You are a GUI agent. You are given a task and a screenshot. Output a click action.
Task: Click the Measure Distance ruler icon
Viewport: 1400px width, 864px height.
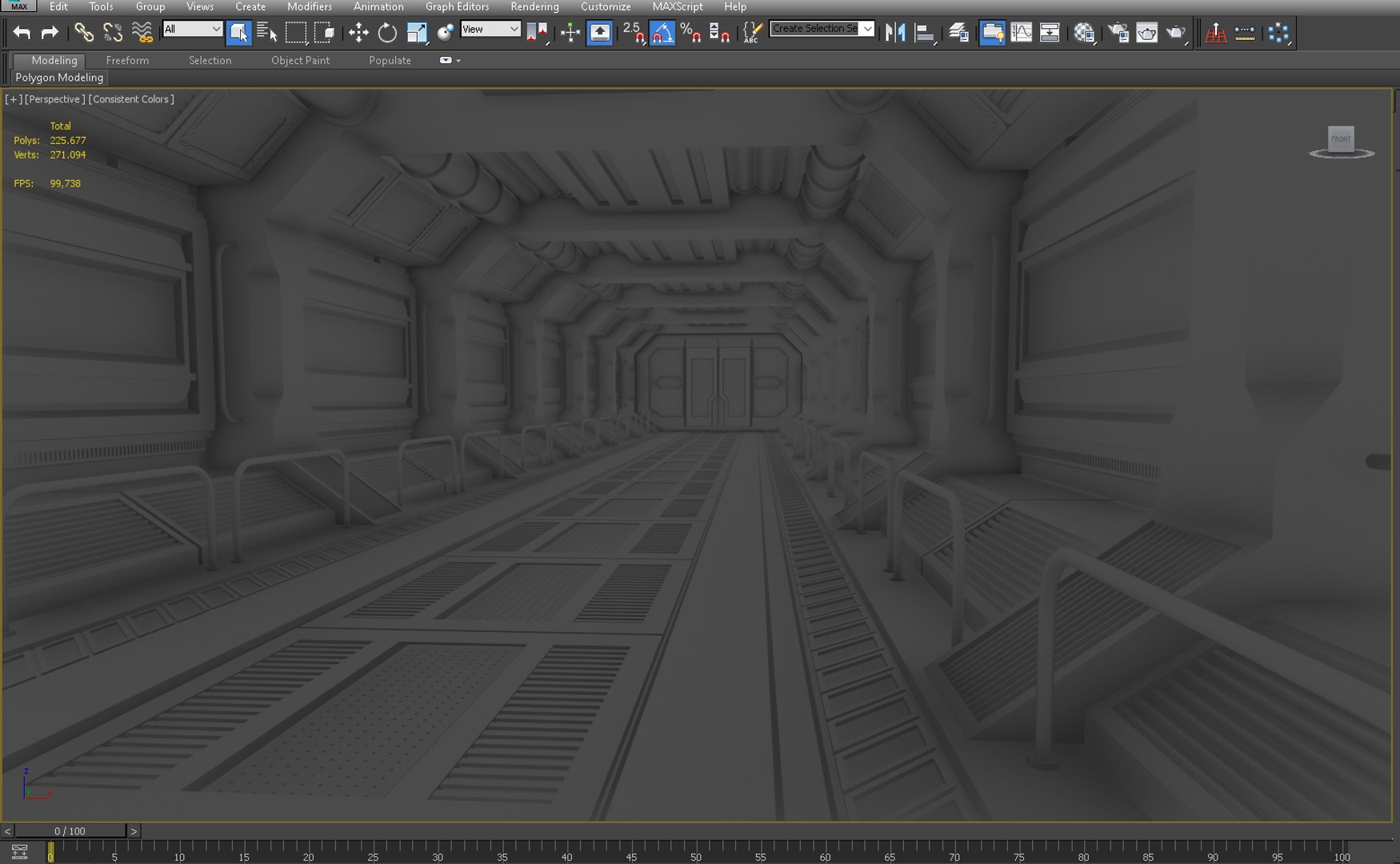[x=1245, y=33]
